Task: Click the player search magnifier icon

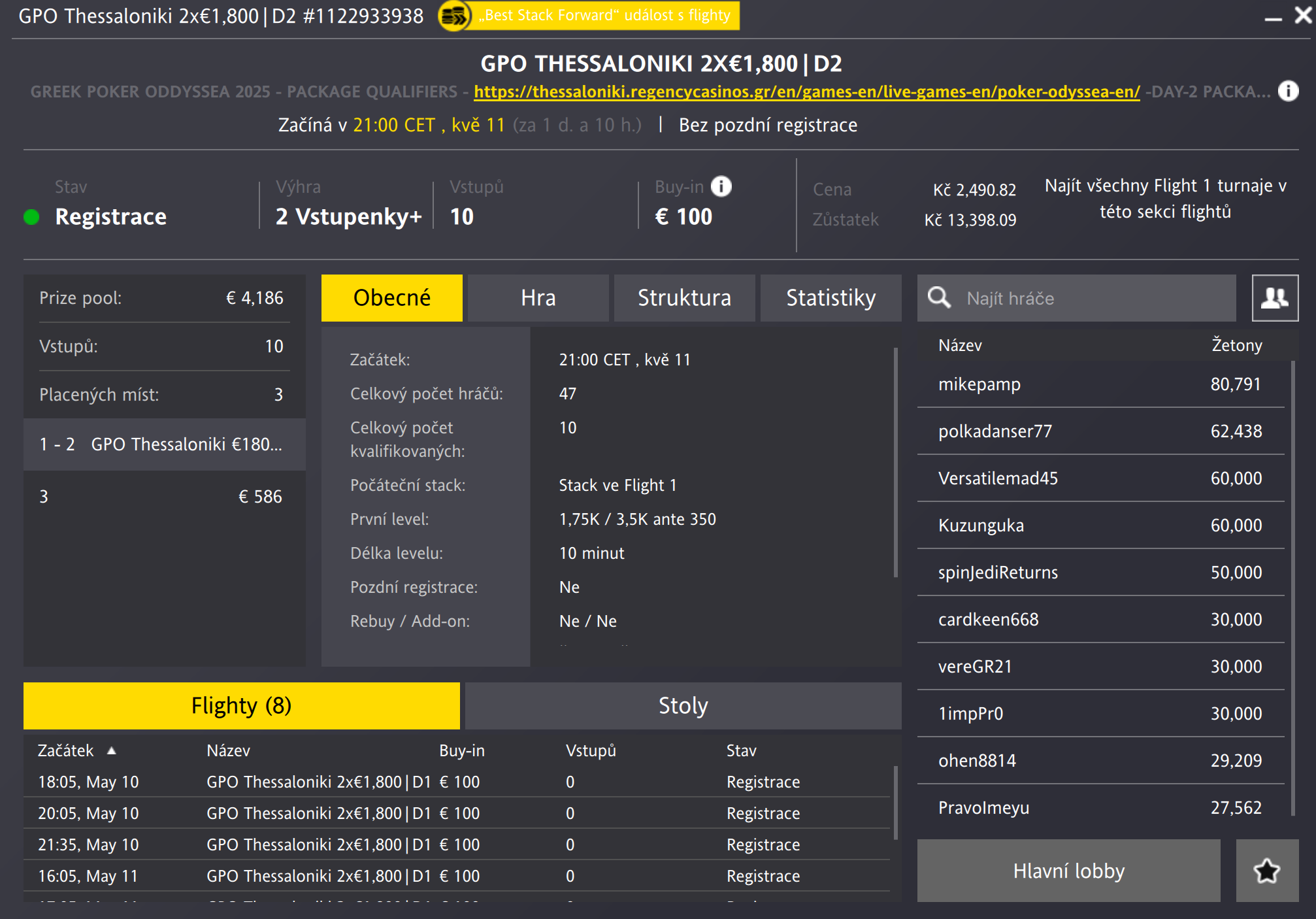Action: (x=940, y=298)
